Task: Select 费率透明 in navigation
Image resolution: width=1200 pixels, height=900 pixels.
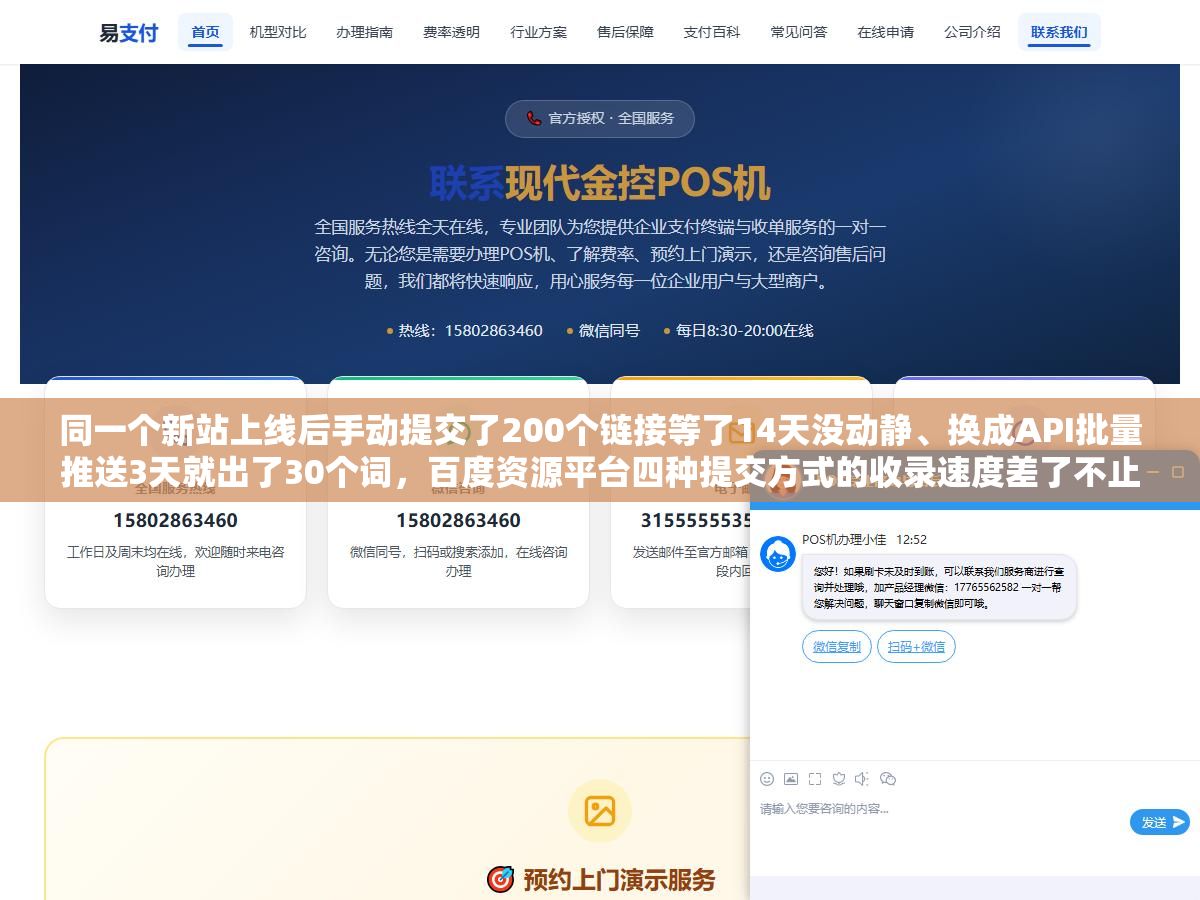Action: pos(452,32)
